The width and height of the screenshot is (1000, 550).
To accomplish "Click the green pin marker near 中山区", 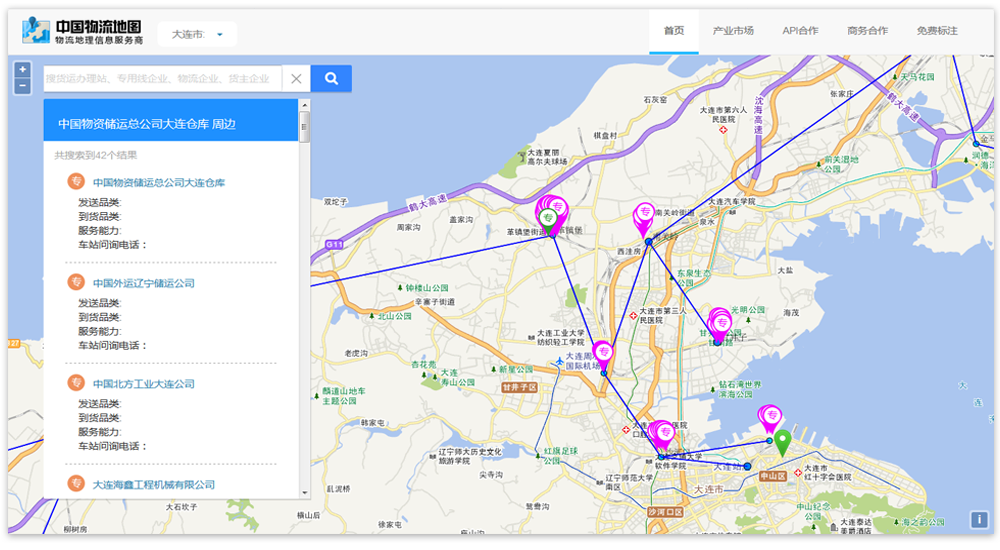I will pyautogui.click(x=783, y=442).
